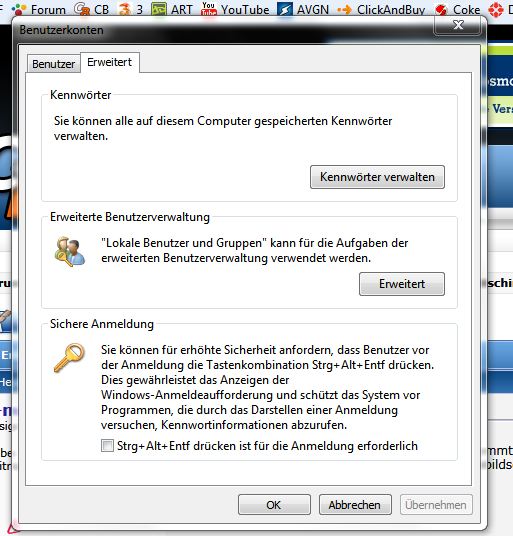Switch to the Benutzer tab
The width and height of the screenshot is (513, 536).
54,64
